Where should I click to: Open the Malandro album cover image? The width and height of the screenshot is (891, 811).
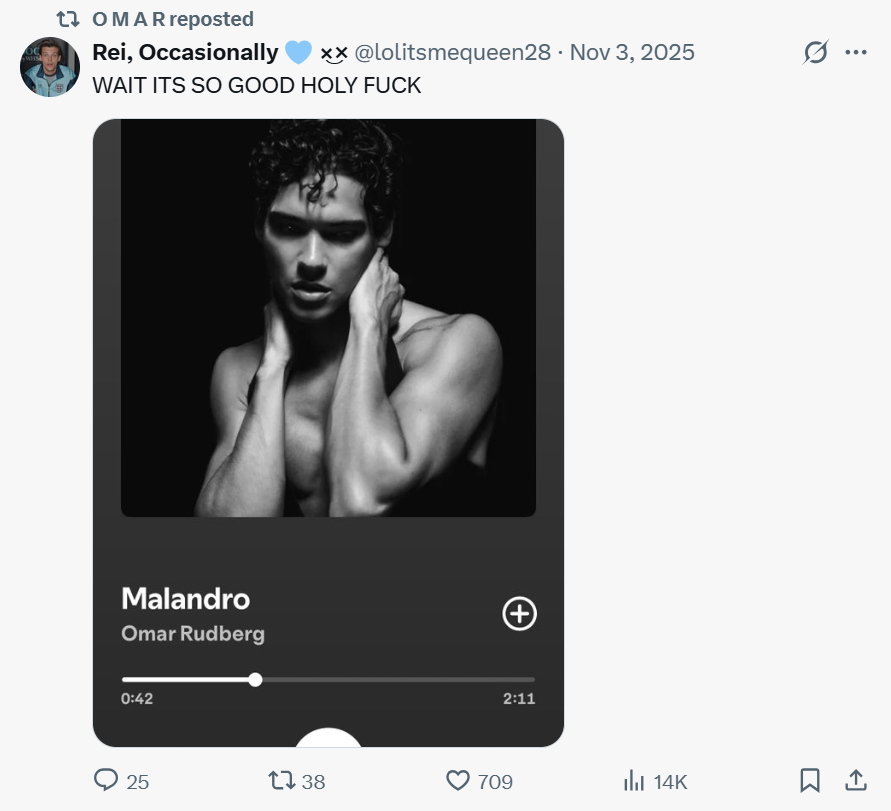[328, 317]
